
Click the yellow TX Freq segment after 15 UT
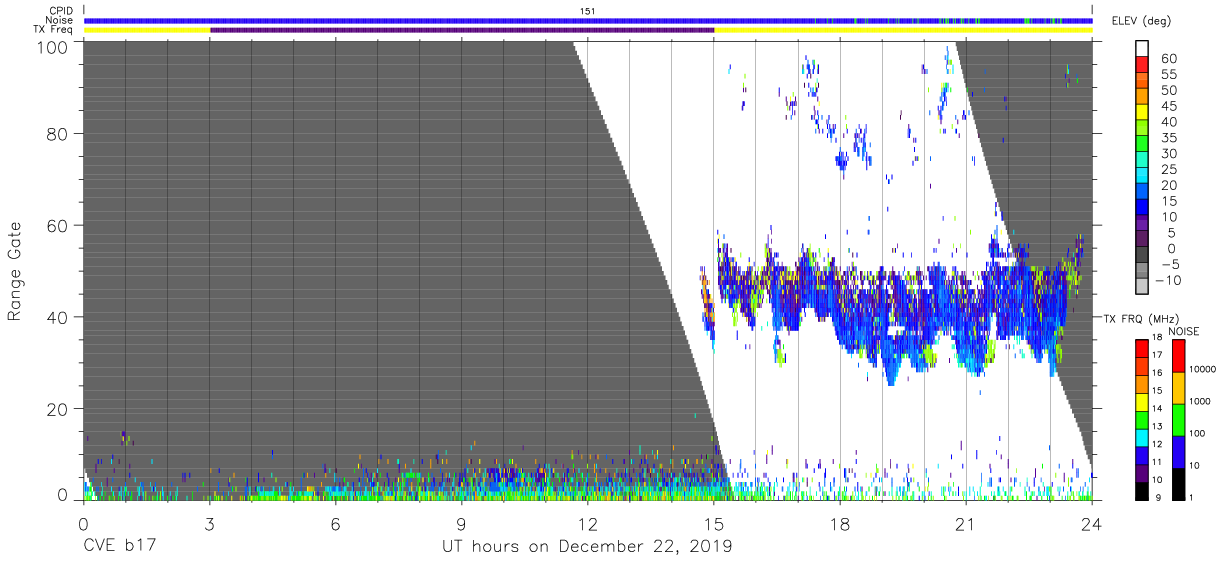click(904, 30)
